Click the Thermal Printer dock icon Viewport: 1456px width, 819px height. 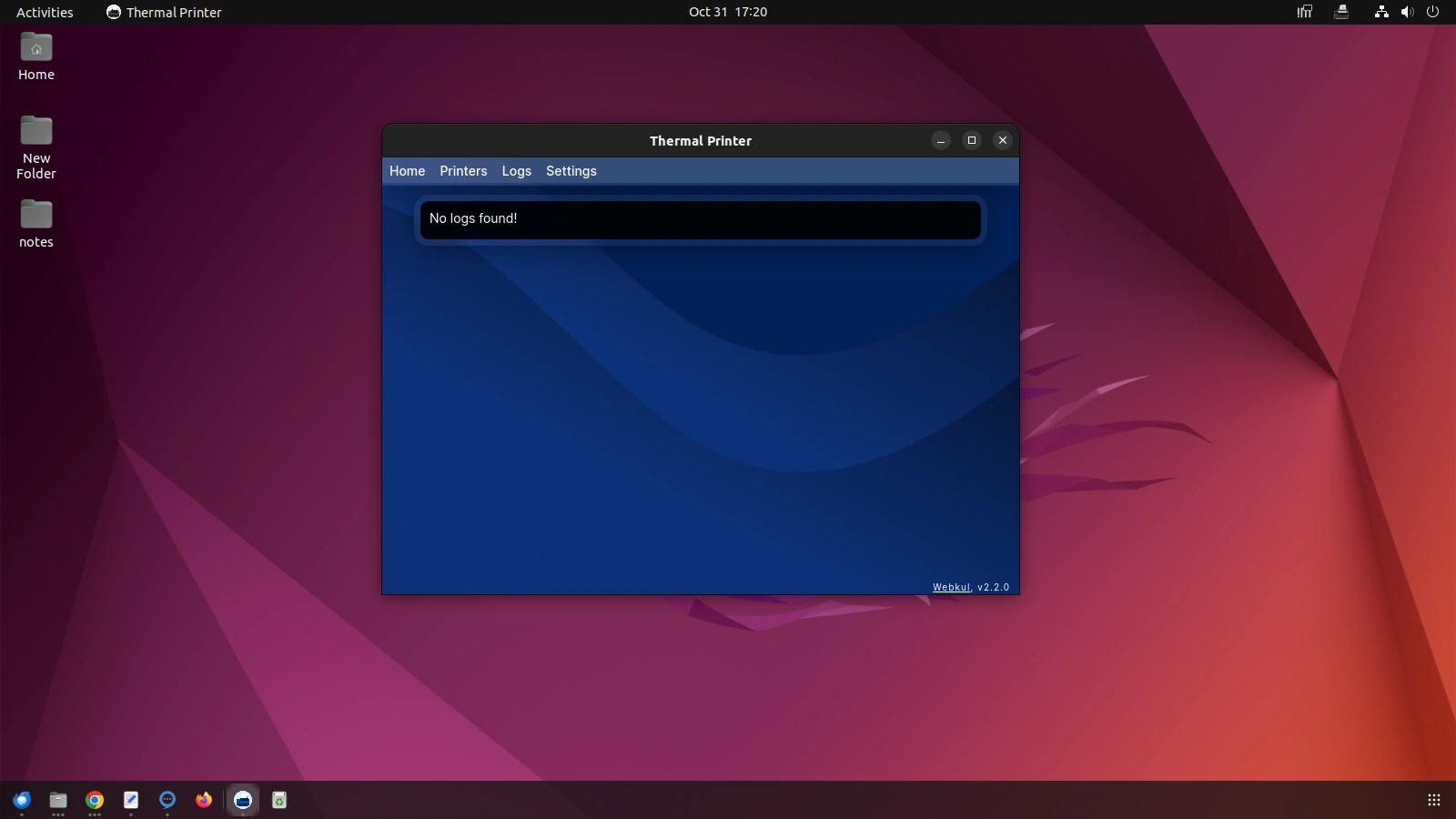(243, 800)
